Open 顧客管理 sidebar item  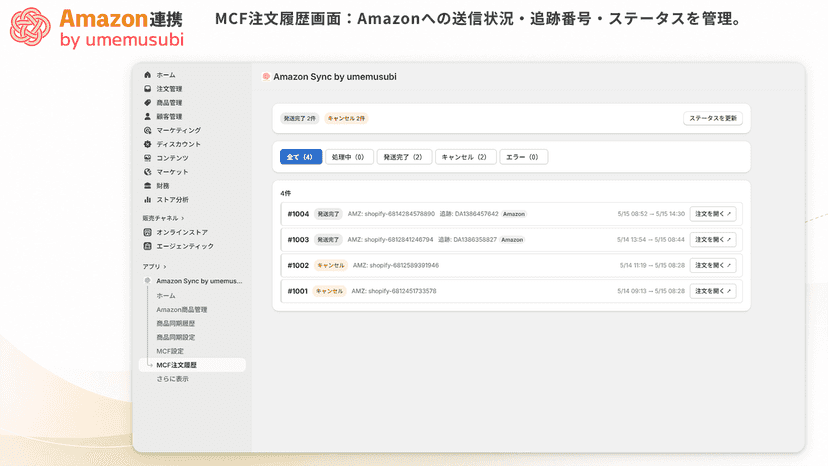tap(169, 116)
